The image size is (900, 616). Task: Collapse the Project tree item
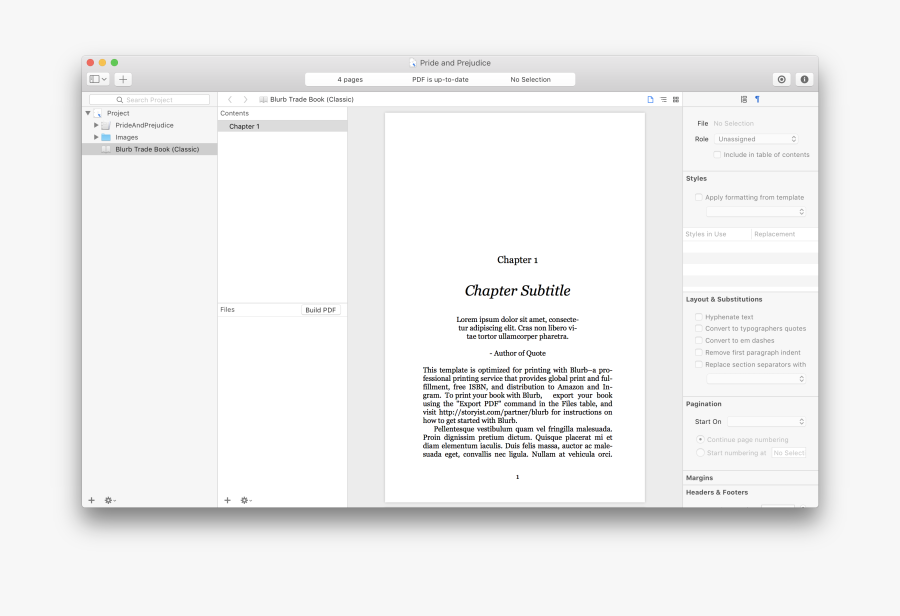click(x=88, y=113)
